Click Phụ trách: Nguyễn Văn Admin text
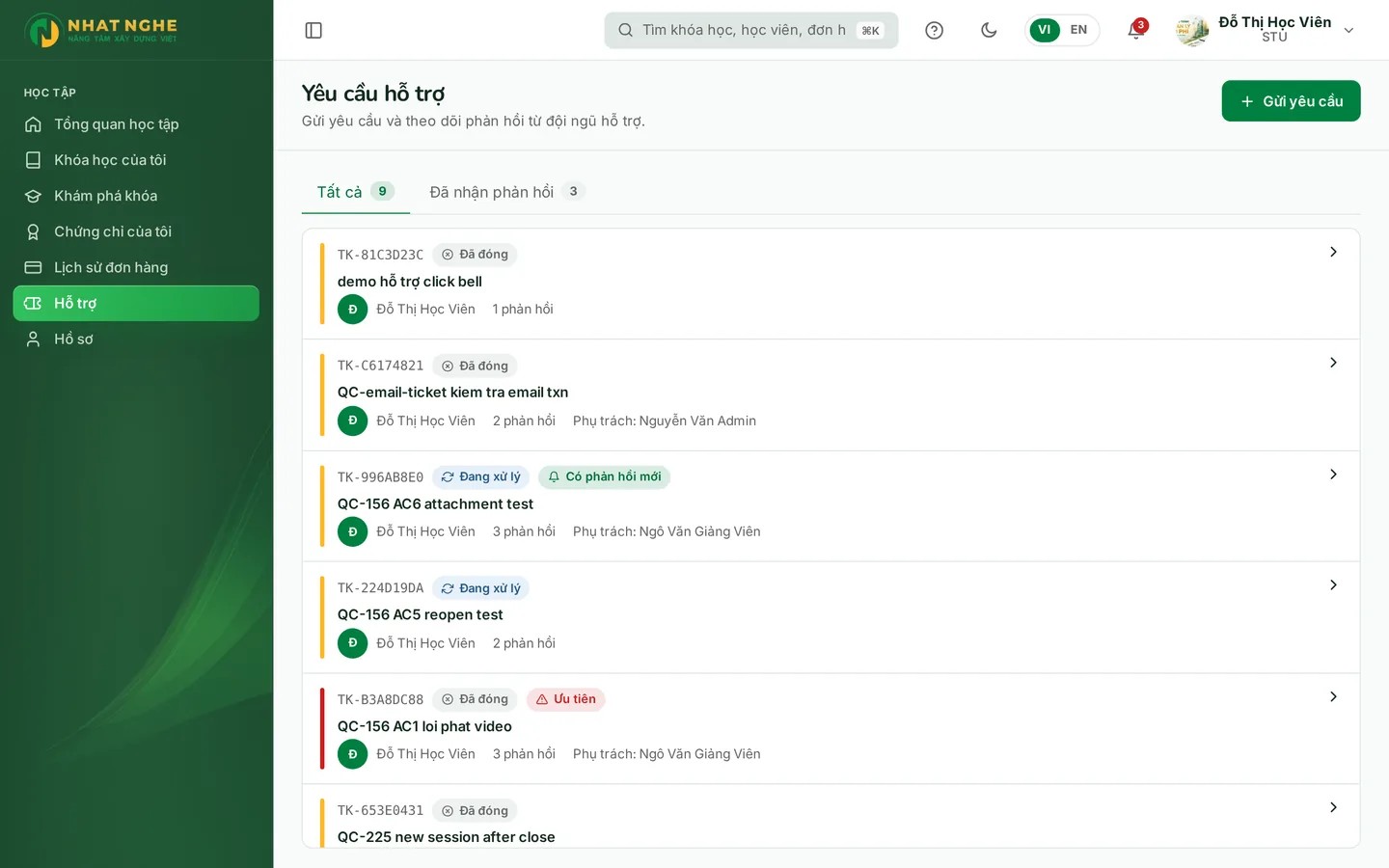Image resolution: width=1389 pixels, height=868 pixels. pyautogui.click(x=665, y=420)
